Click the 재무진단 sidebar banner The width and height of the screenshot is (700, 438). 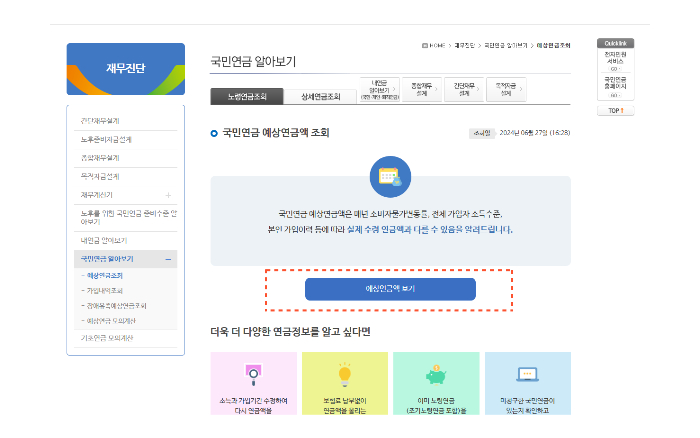tap(125, 69)
